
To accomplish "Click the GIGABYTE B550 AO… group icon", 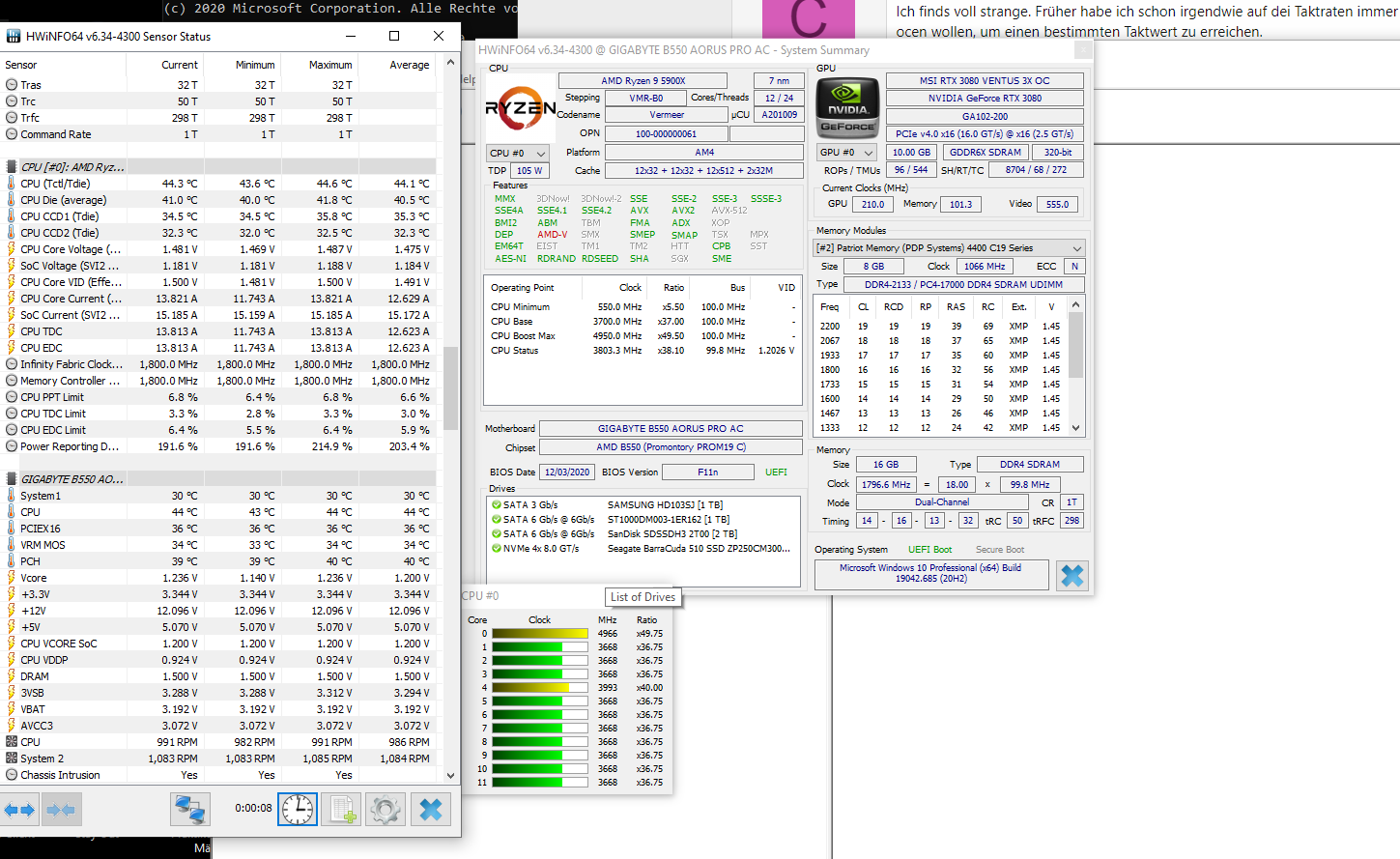I will click(x=12, y=479).
